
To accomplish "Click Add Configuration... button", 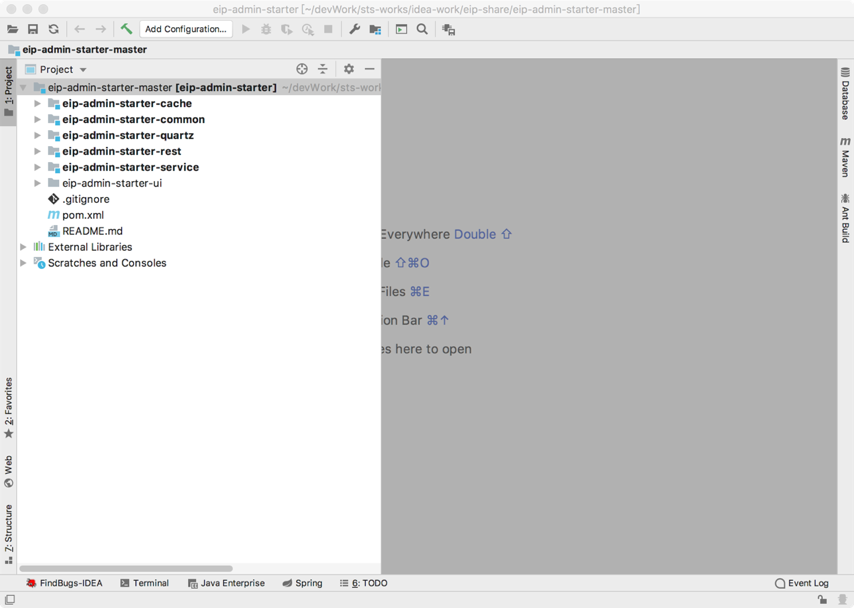I will tap(186, 29).
